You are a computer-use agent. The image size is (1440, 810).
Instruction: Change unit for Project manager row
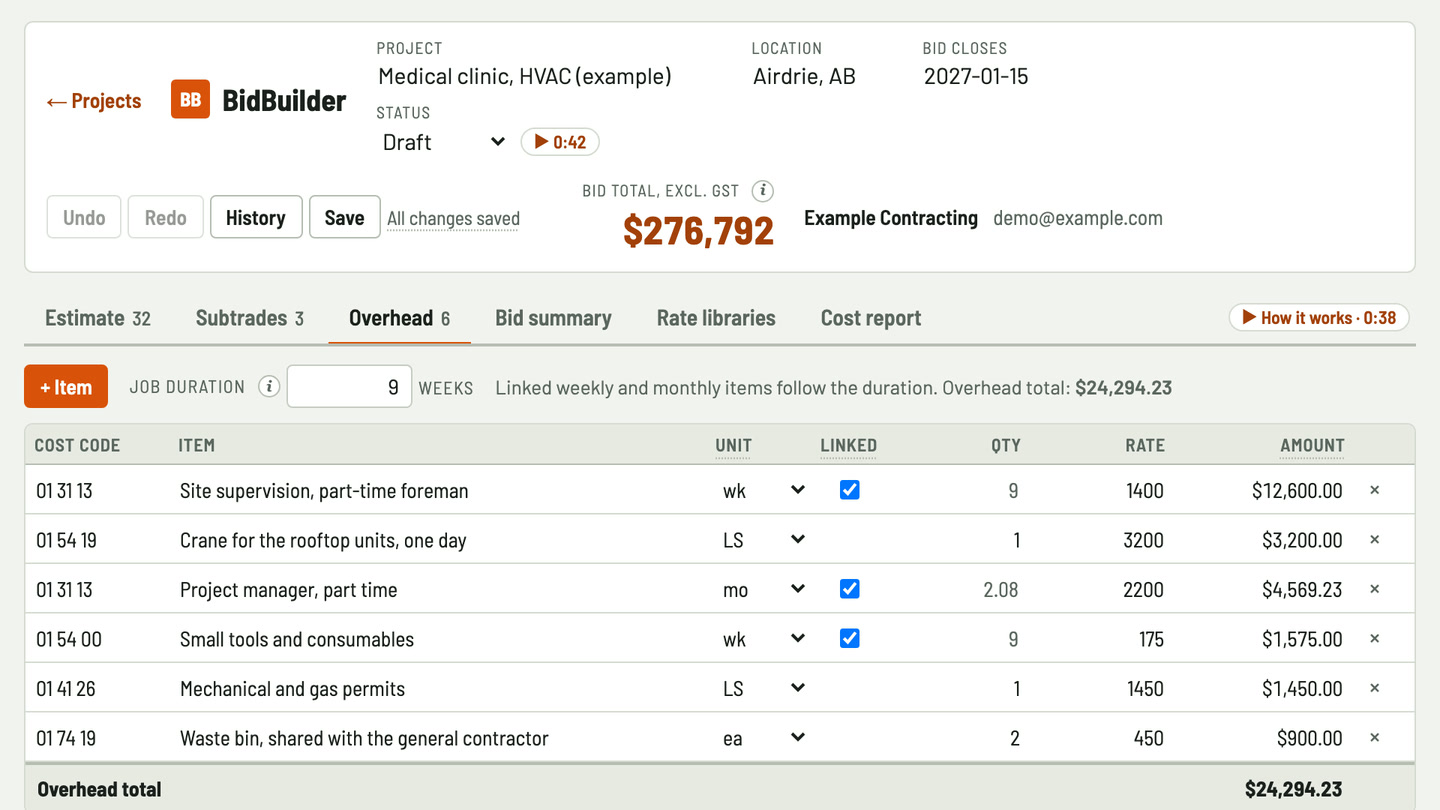pos(764,589)
